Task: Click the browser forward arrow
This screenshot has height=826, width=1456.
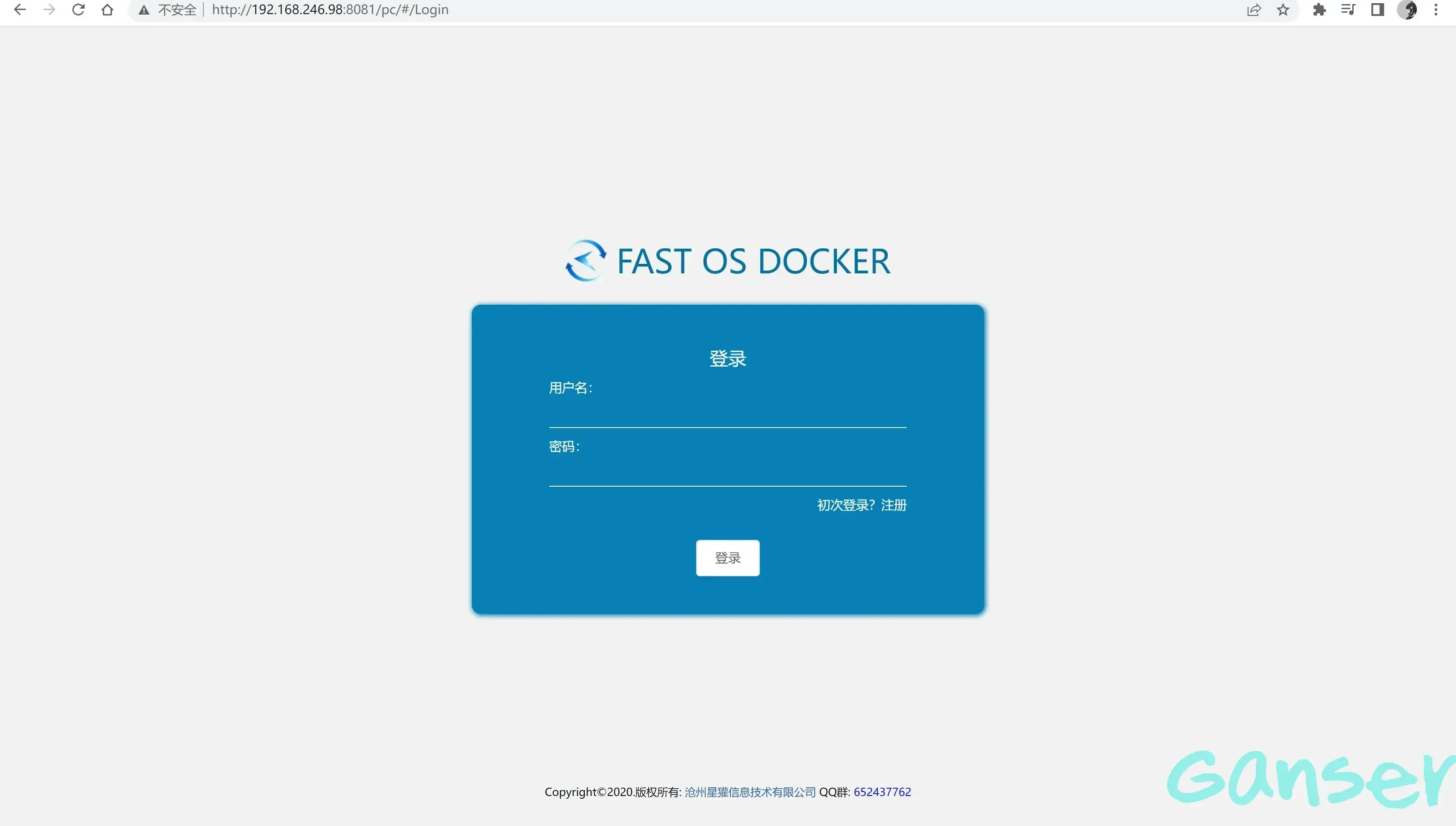Action: [x=49, y=10]
